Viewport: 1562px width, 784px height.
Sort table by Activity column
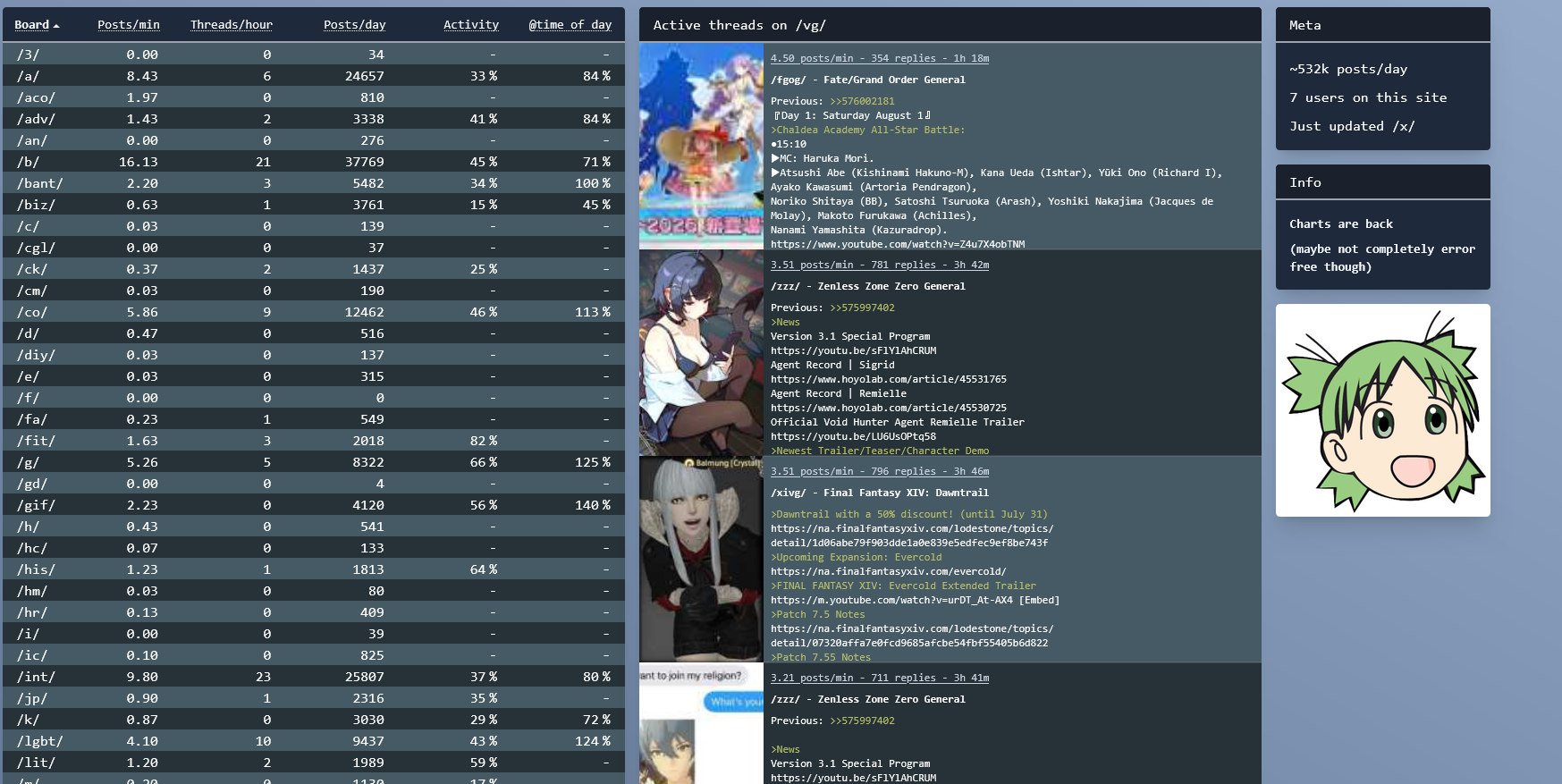click(471, 25)
